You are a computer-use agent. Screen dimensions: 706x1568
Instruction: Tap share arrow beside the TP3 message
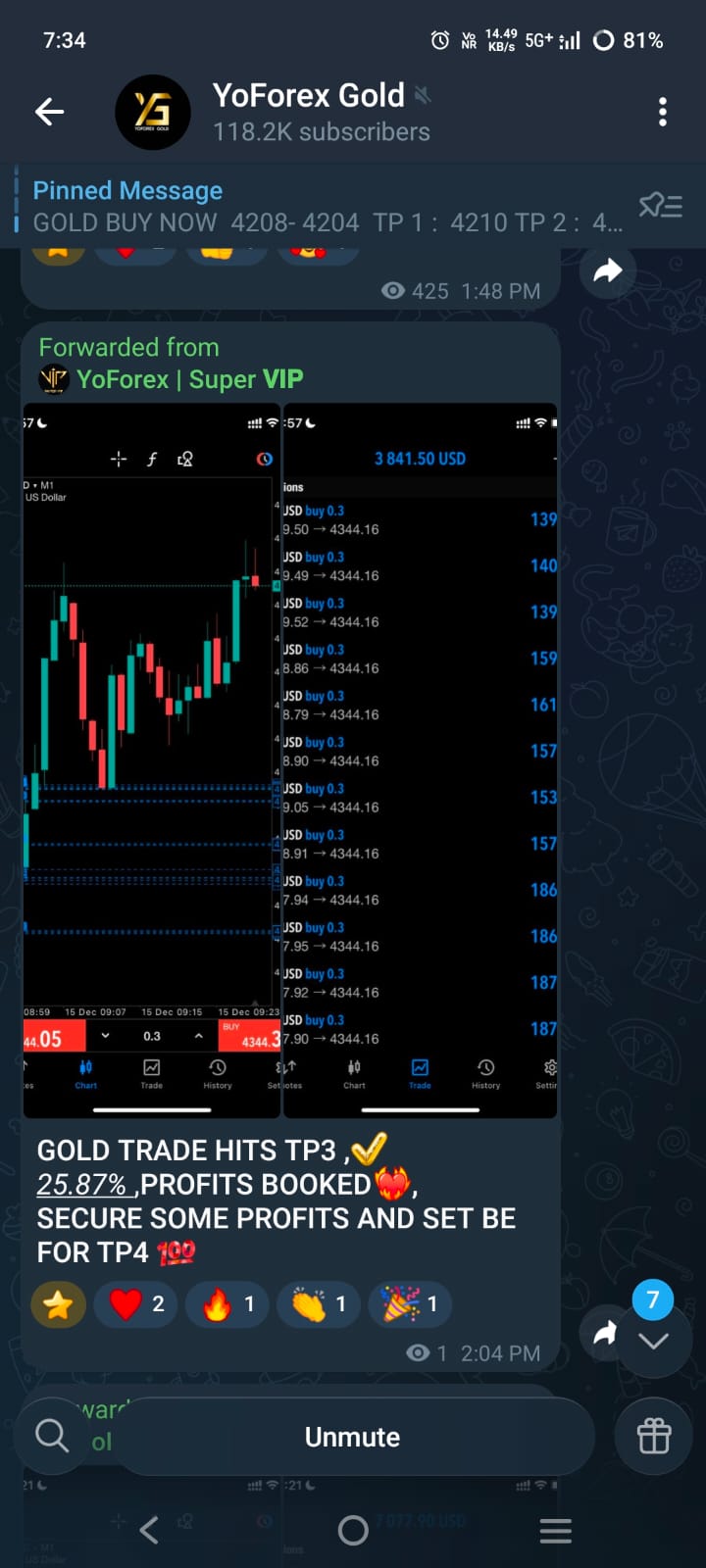pos(605,1333)
